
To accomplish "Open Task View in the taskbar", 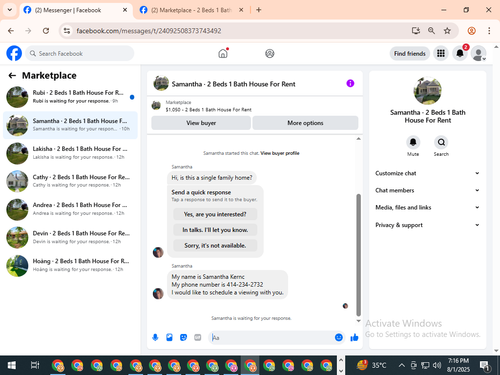I will coord(35,366).
